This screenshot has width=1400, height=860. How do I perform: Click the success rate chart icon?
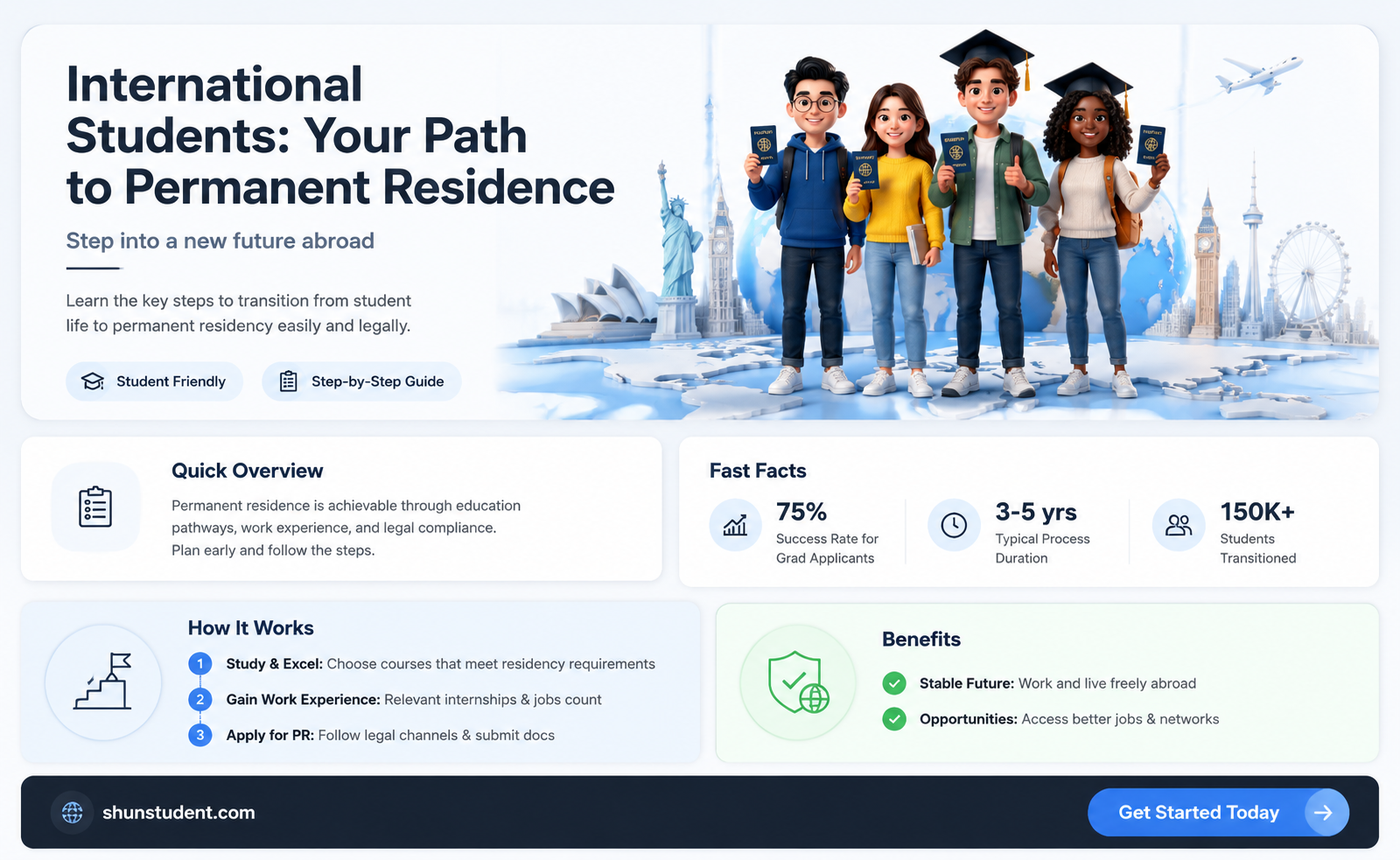(x=735, y=525)
